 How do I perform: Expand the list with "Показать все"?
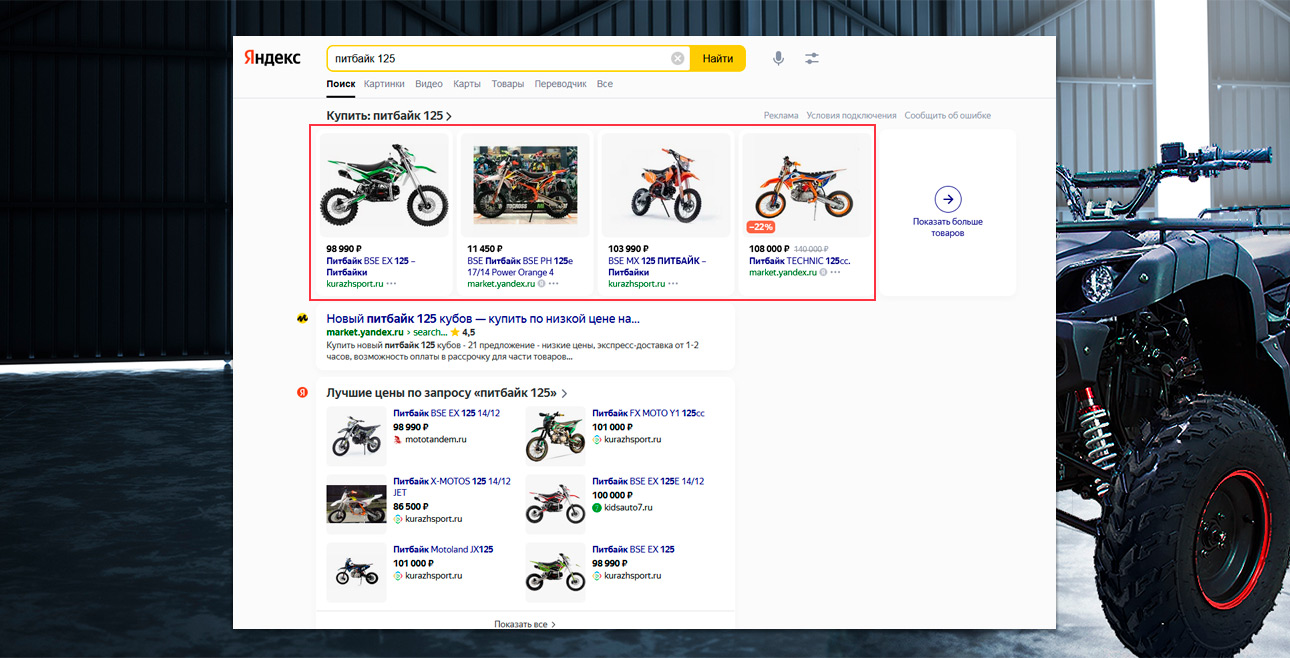point(524,624)
